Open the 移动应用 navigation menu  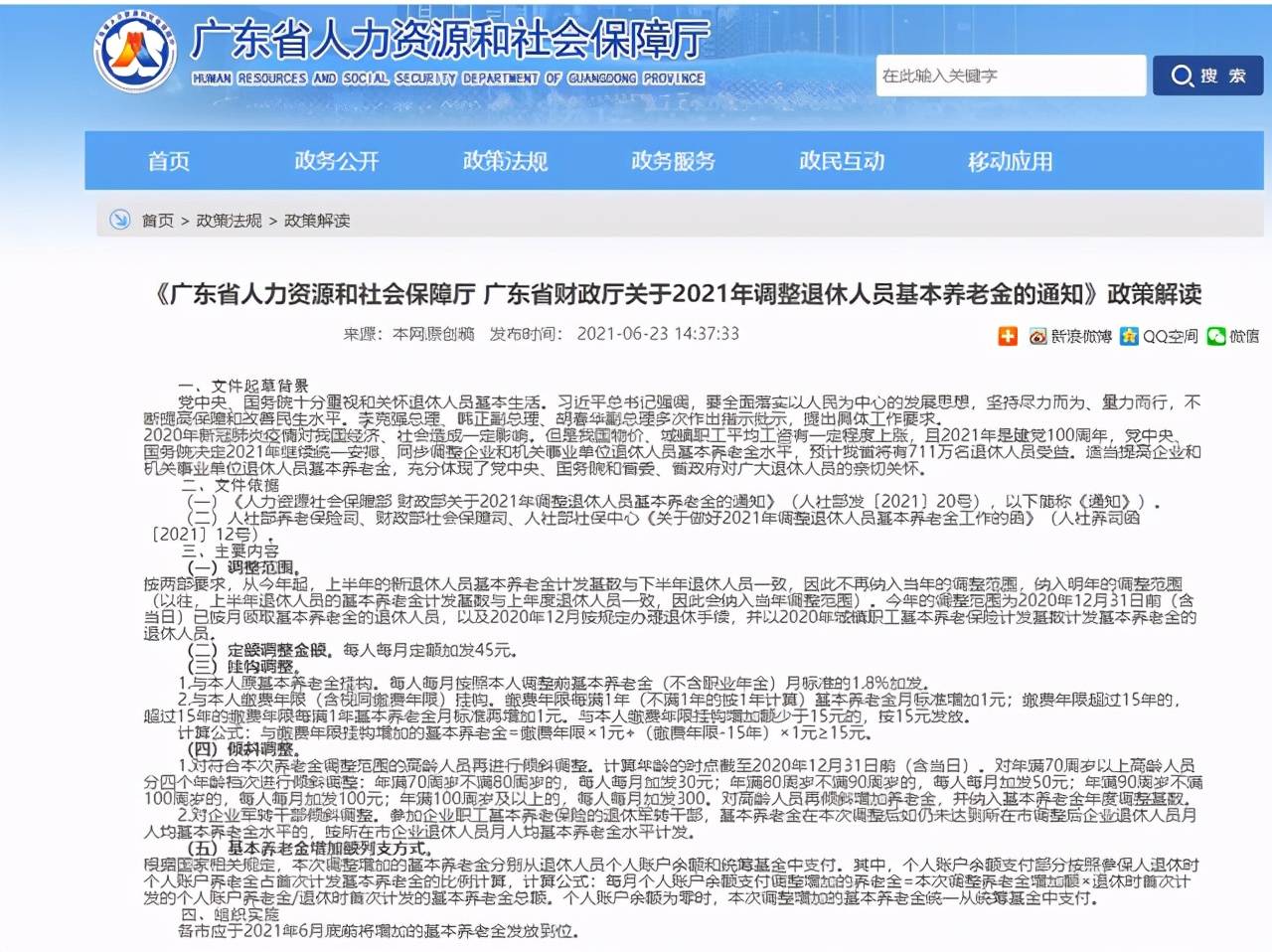click(1009, 161)
